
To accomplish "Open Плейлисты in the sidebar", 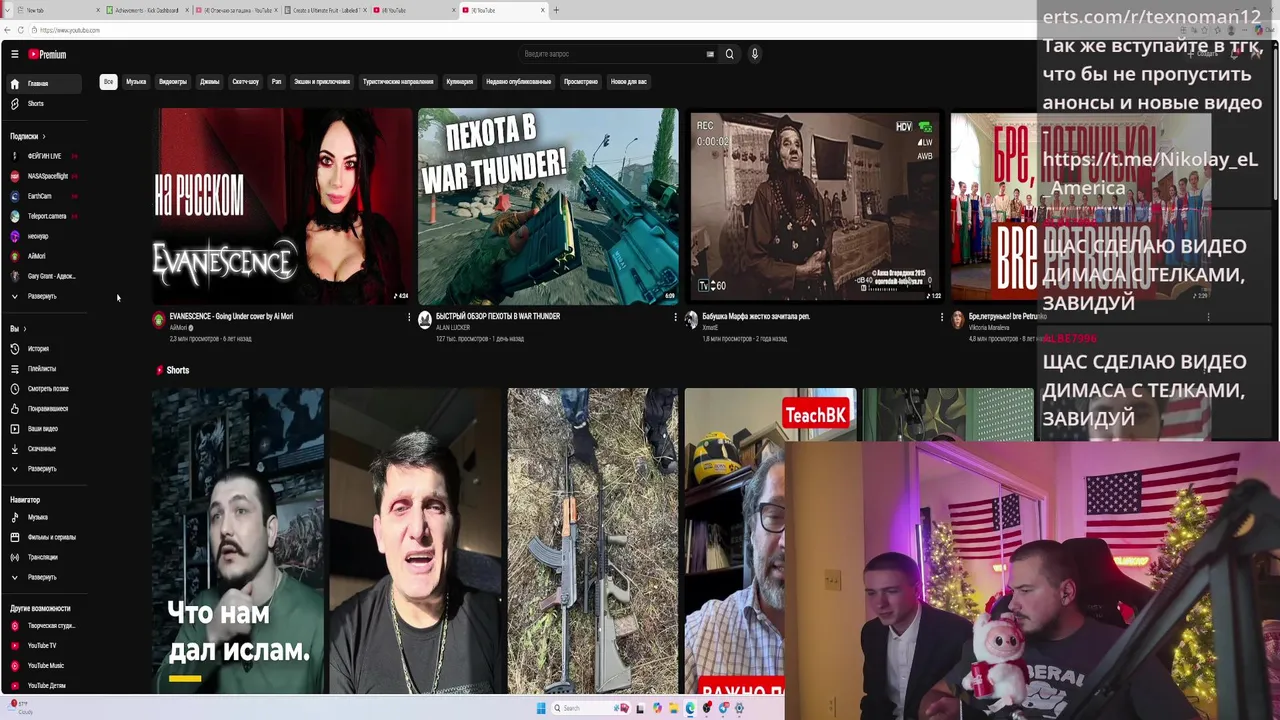I will click(x=43, y=369).
